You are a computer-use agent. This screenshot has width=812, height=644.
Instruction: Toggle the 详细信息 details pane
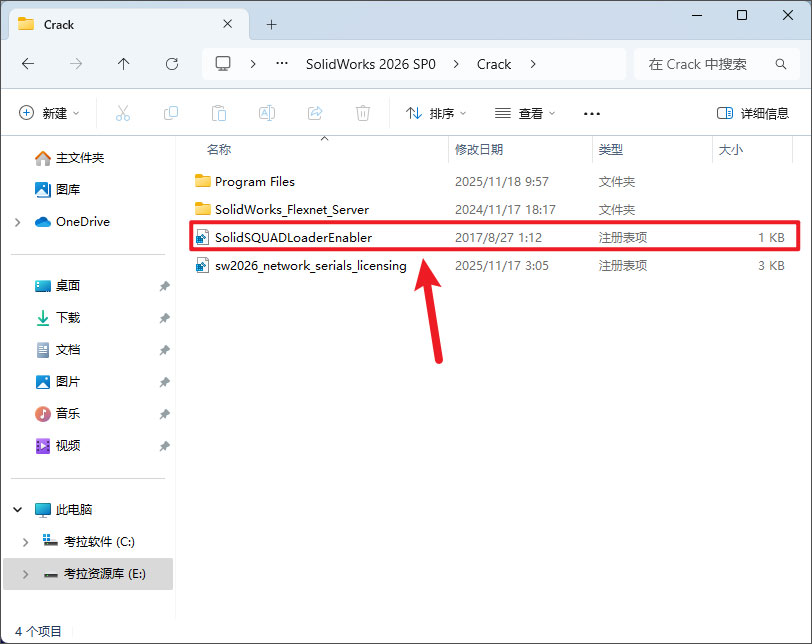coord(753,114)
